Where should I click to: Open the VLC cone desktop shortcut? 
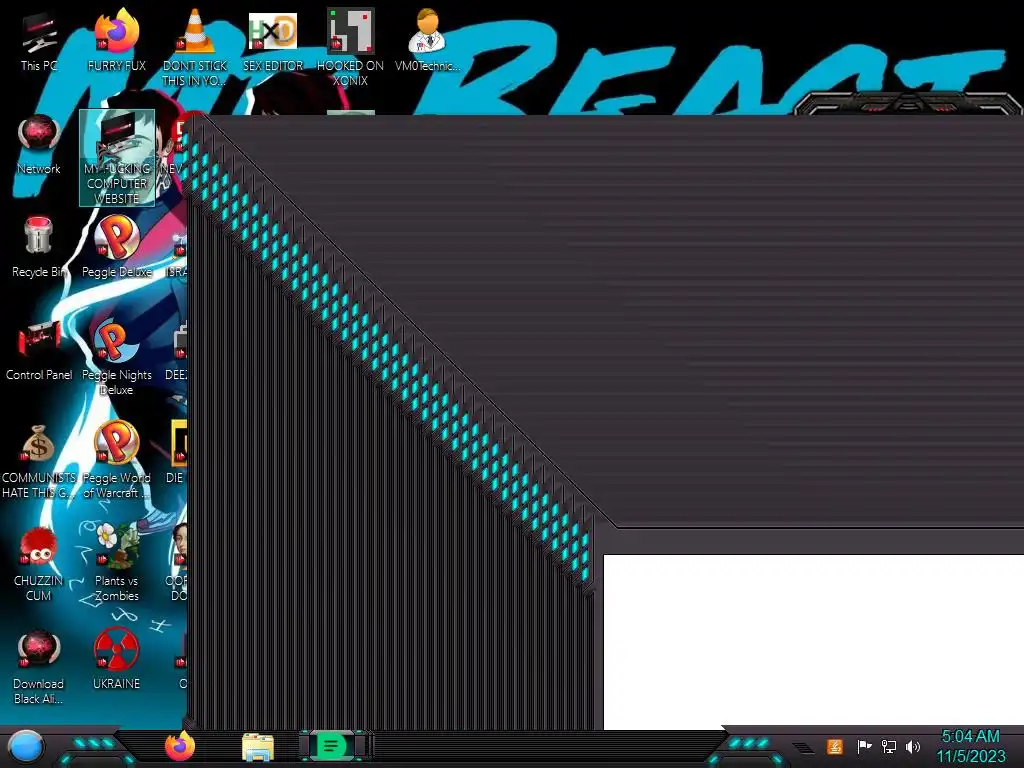[195, 47]
